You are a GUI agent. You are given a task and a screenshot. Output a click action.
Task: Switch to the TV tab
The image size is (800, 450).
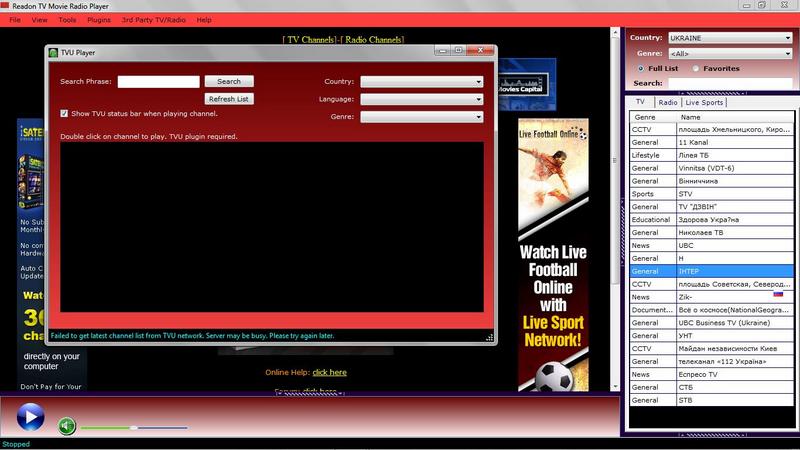(640, 102)
